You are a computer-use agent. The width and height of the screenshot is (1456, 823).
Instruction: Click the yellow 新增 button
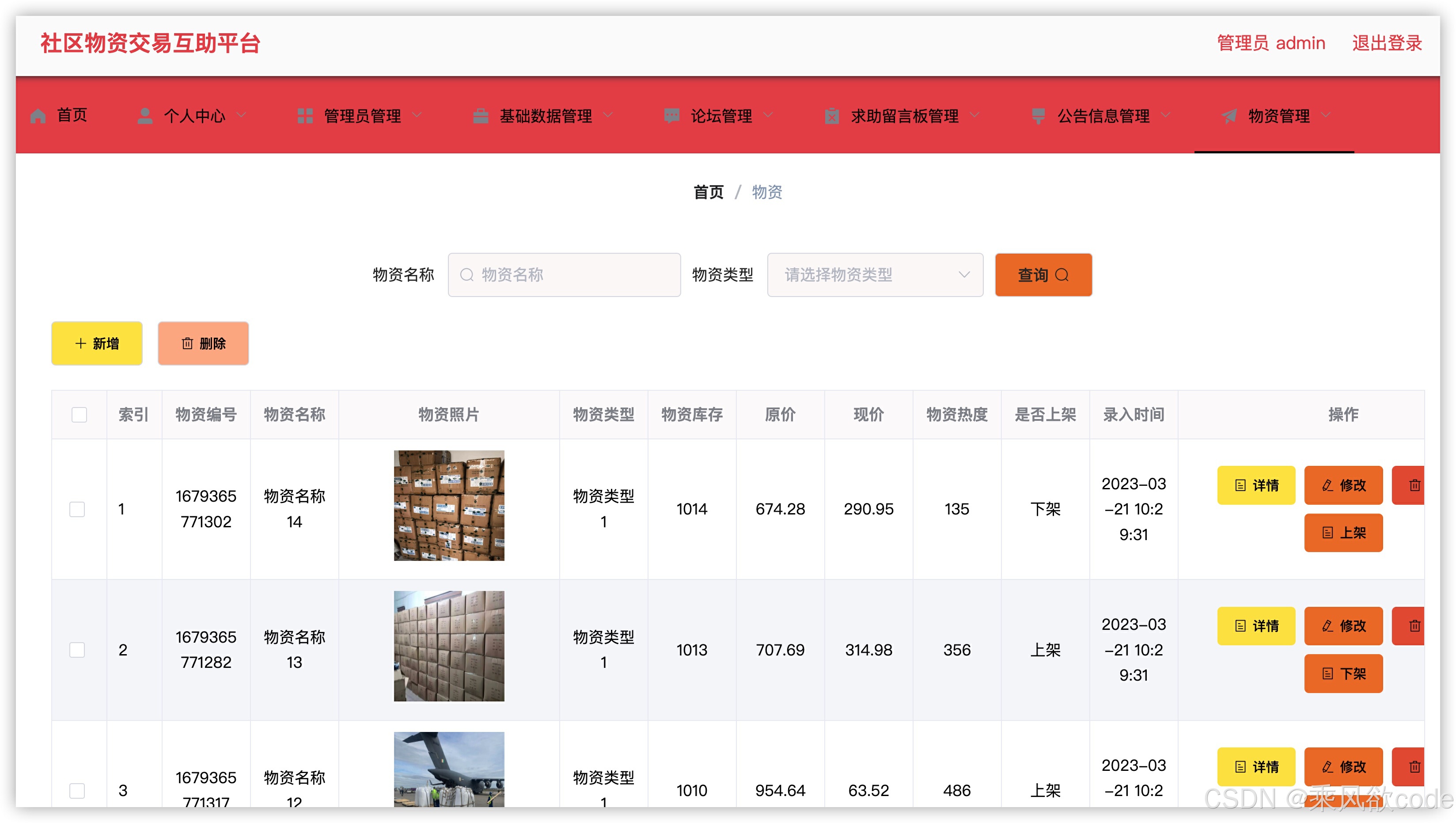click(x=97, y=343)
